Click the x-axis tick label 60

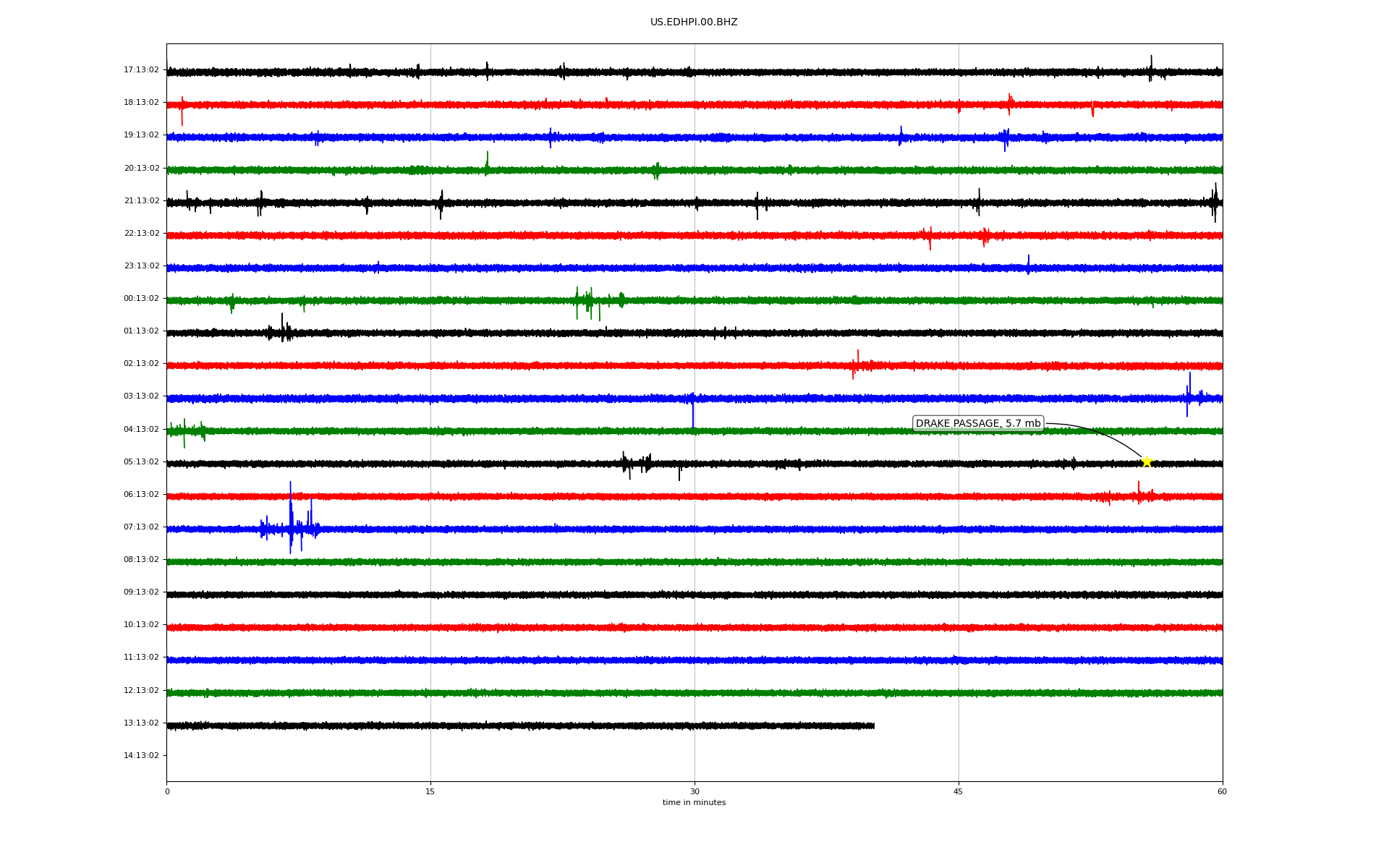(1222, 792)
